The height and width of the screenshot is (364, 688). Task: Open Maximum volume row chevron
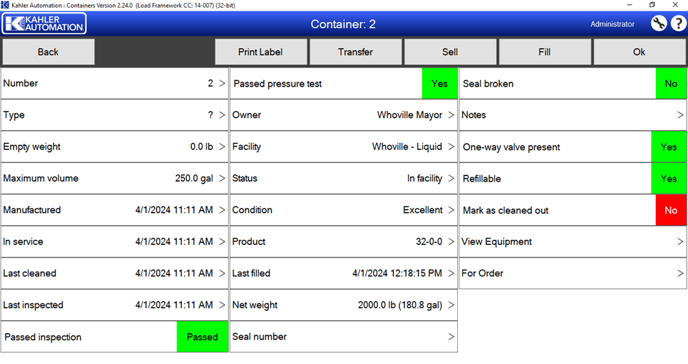[x=222, y=178]
